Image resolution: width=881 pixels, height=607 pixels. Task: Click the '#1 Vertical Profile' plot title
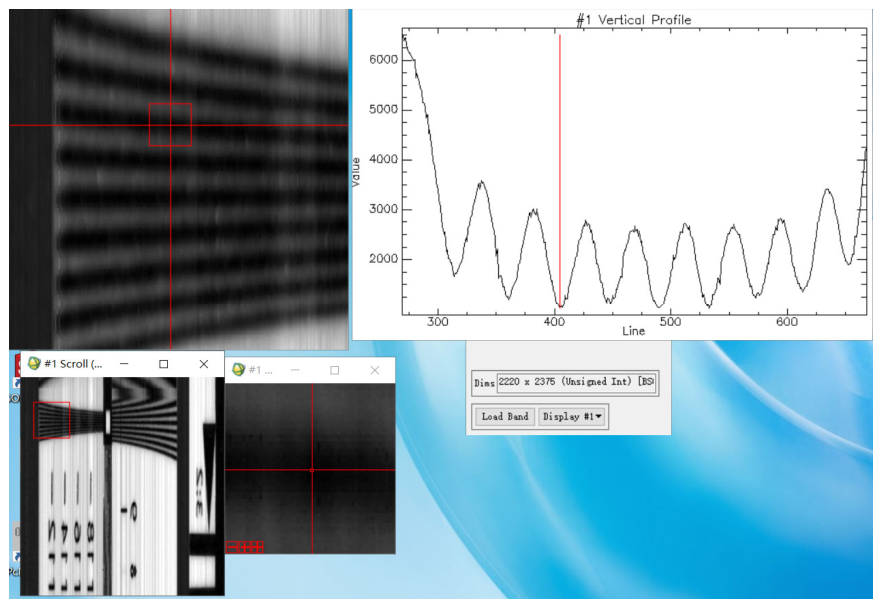click(x=634, y=20)
